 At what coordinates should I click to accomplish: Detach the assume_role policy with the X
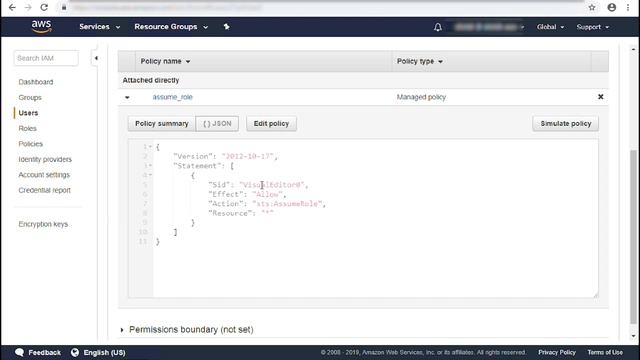tap(600, 97)
